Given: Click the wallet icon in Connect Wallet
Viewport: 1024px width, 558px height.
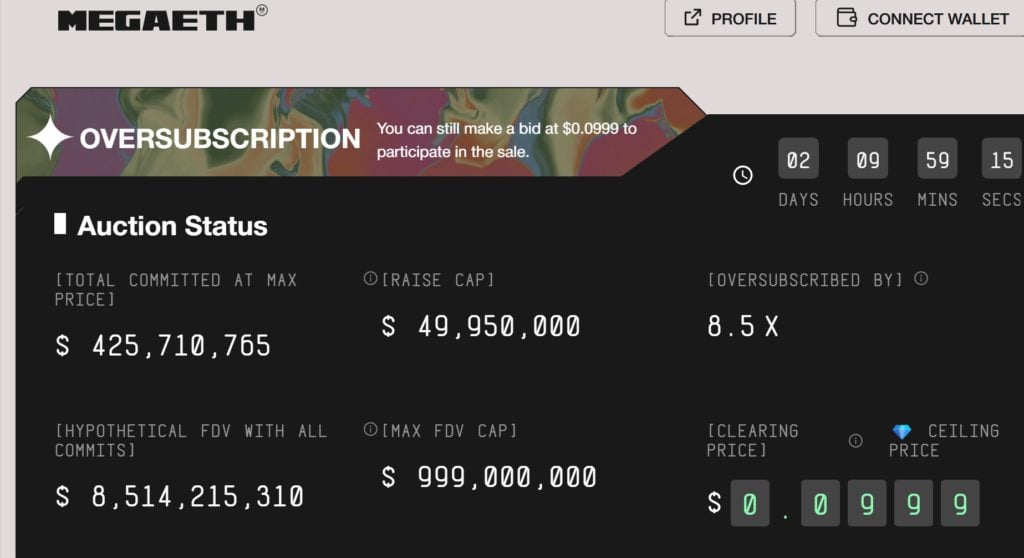Looking at the screenshot, I should point(846,17).
